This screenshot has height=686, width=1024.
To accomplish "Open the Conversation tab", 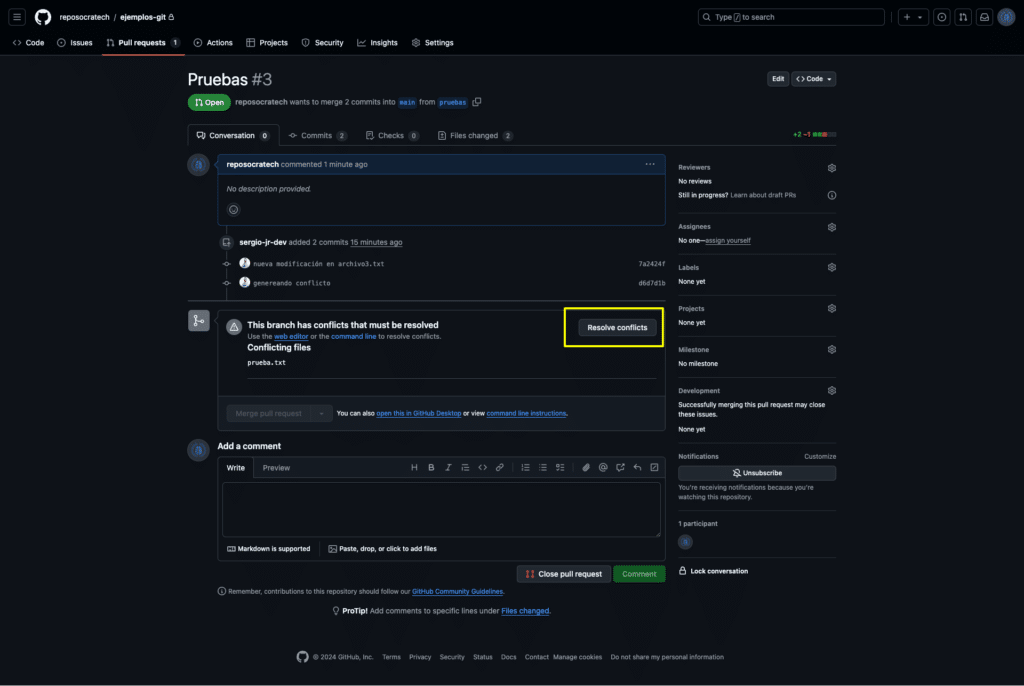I will (x=233, y=136).
